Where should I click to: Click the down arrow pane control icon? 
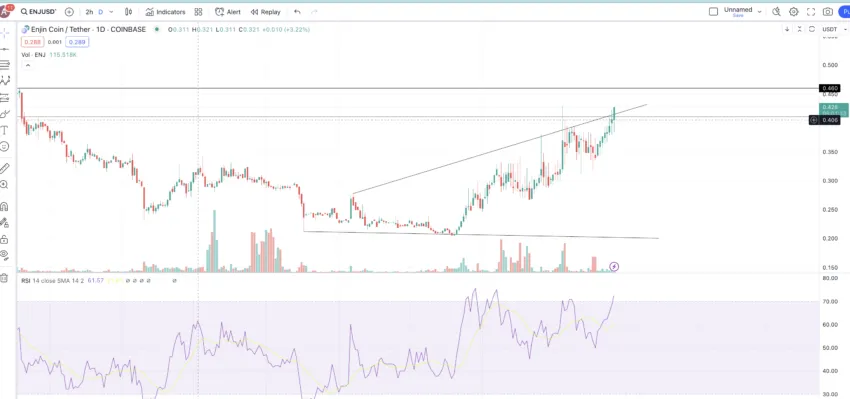click(787, 29)
